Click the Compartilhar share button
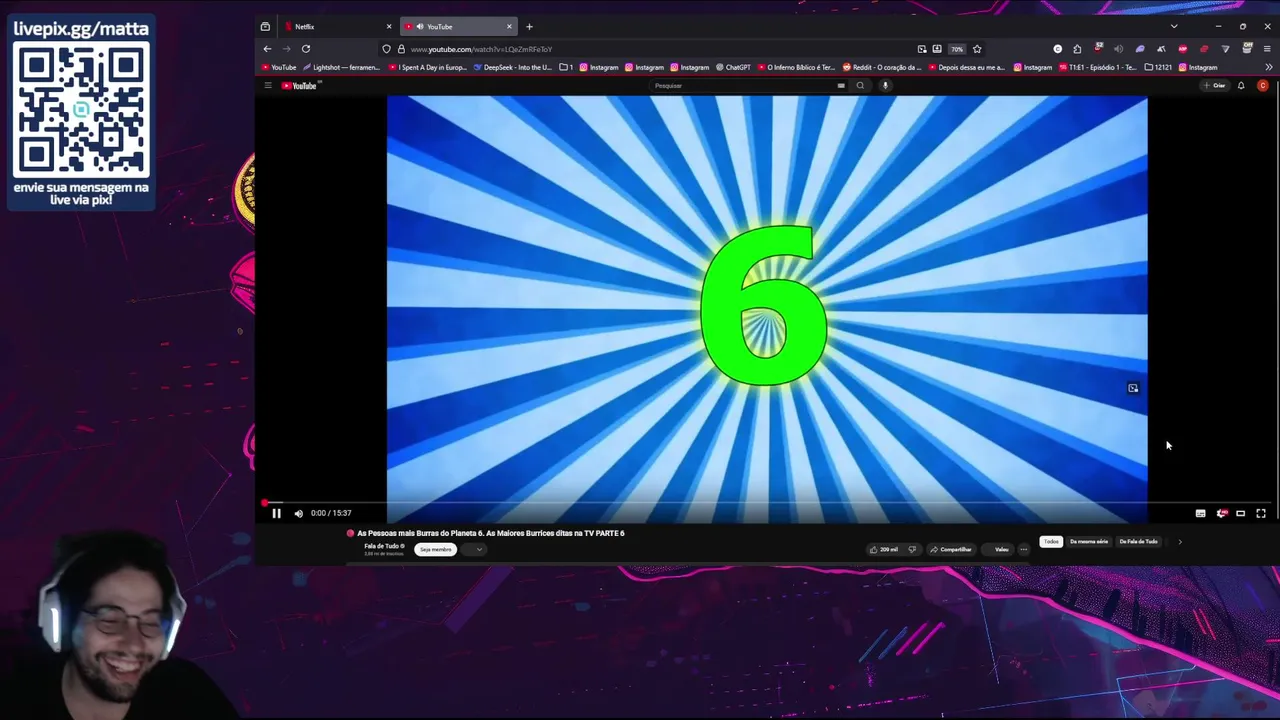 (x=951, y=549)
